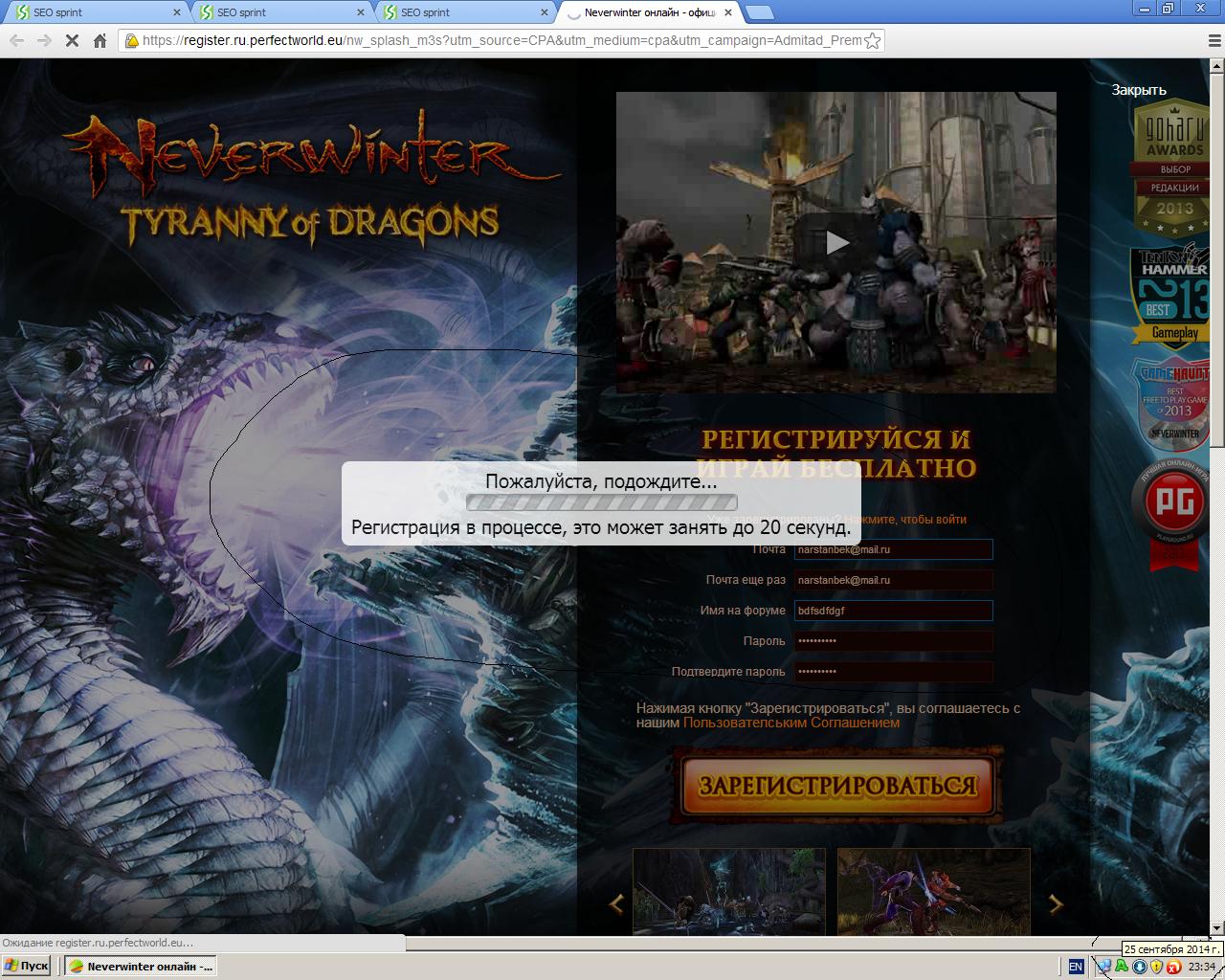Image resolution: width=1225 pixels, height=980 pixels.
Task: Close the Neverwinter tab
Action: pyautogui.click(x=728, y=12)
